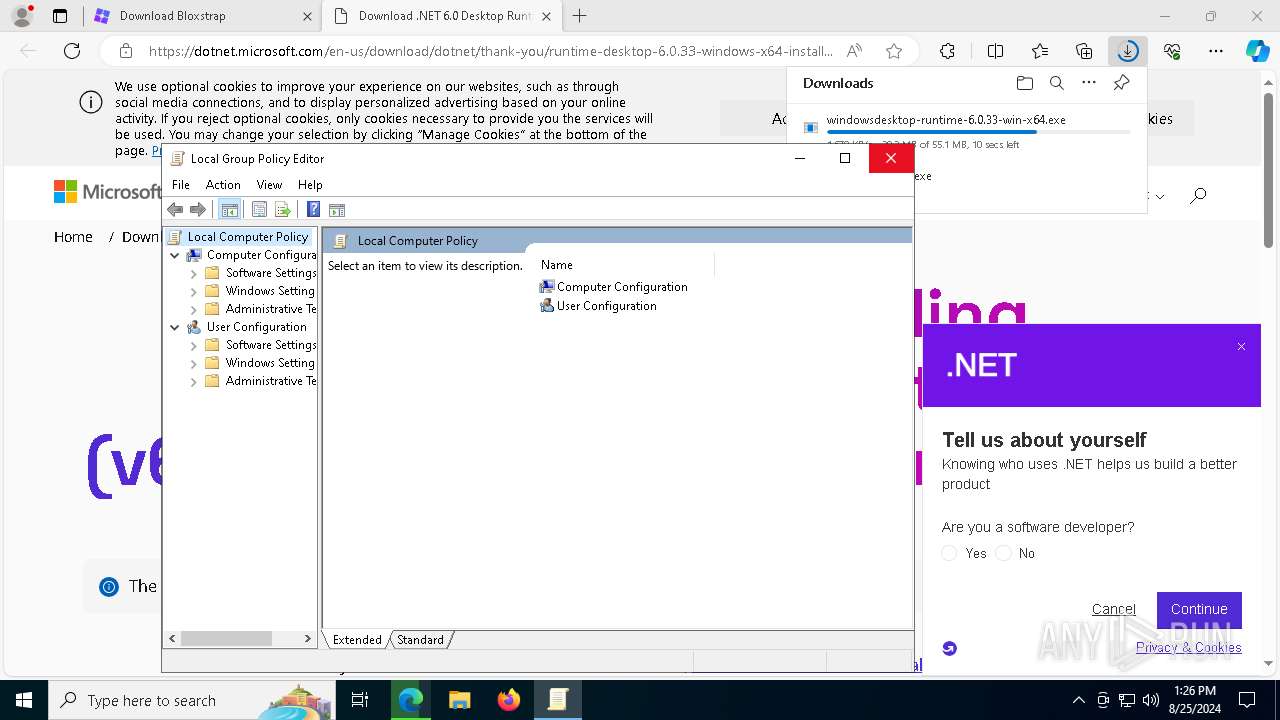Image resolution: width=1280 pixels, height=720 pixels.
Task: Close the .NET survey popup
Action: pyautogui.click(x=1241, y=347)
